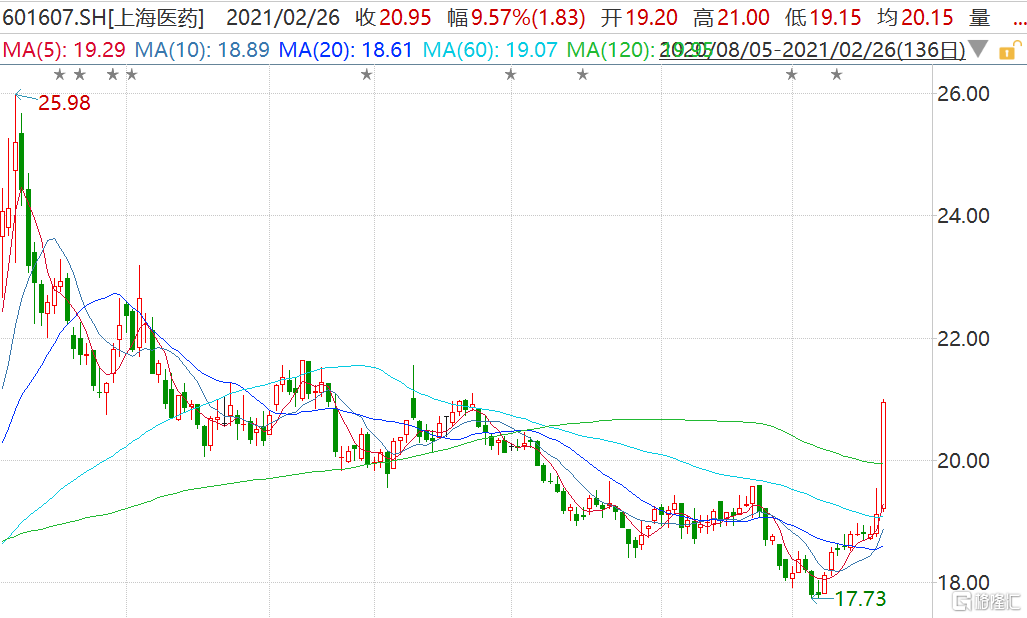This screenshot has width=1027, height=618.
Task: Click the low price 低19.15
Action: coord(823,17)
